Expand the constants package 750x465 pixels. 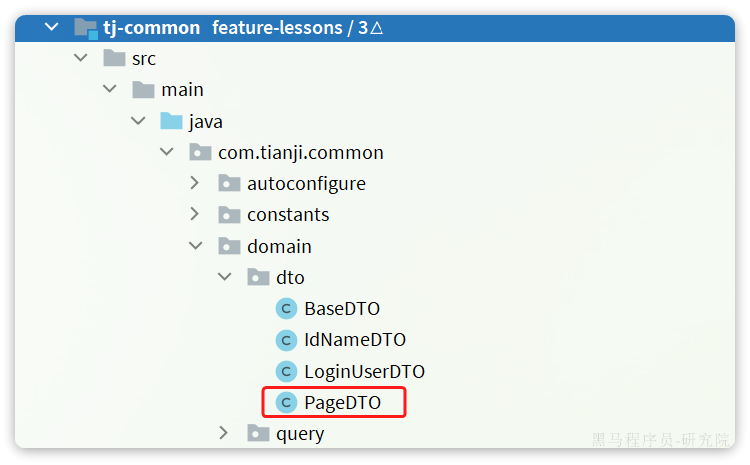(194, 214)
